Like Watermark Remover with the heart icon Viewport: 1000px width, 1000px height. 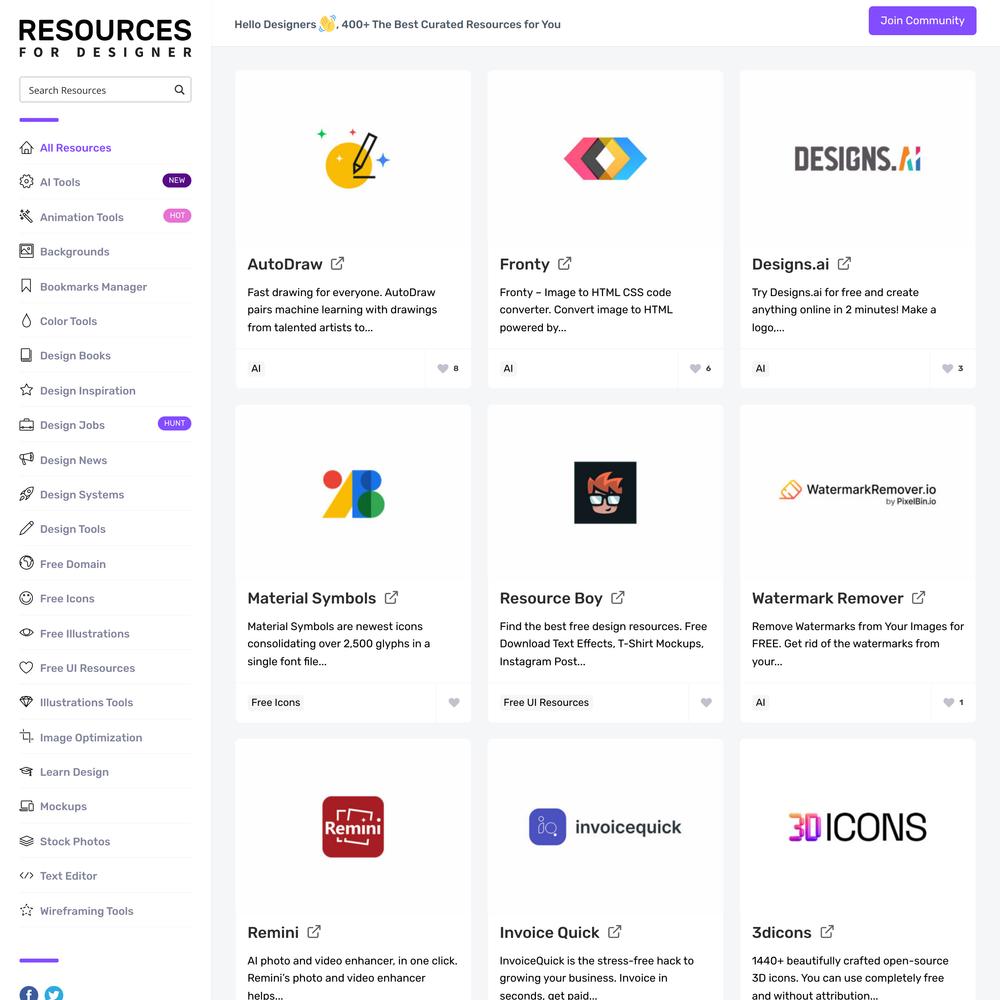tap(949, 702)
